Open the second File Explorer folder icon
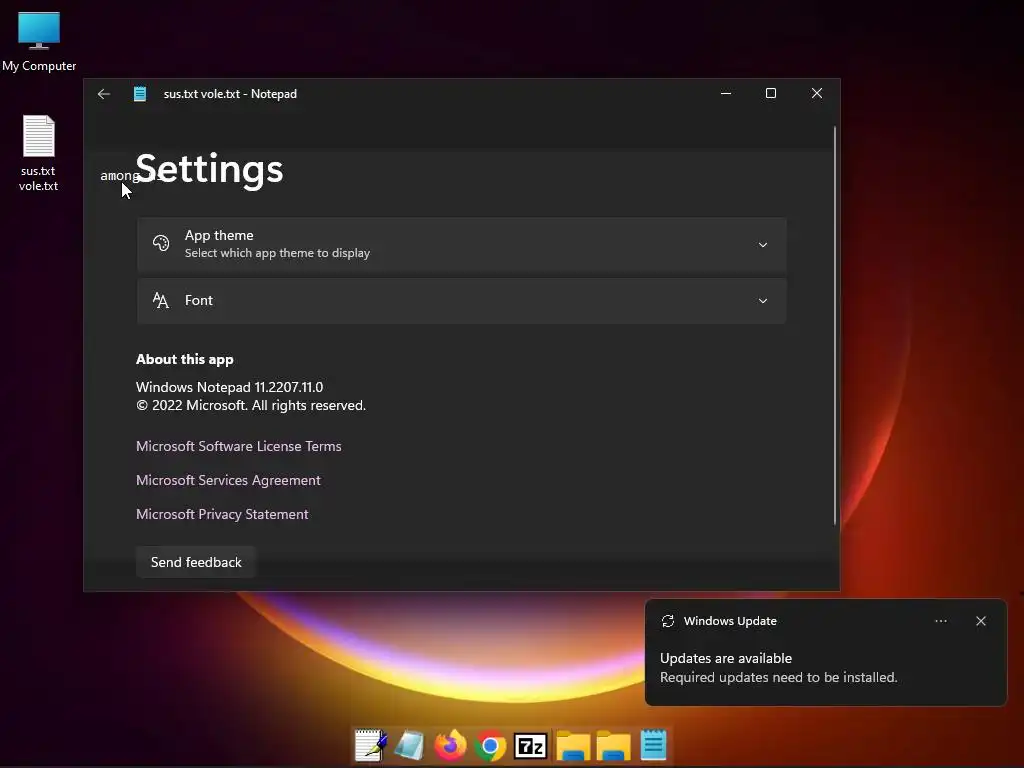This screenshot has height=768, width=1024. click(613, 746)
